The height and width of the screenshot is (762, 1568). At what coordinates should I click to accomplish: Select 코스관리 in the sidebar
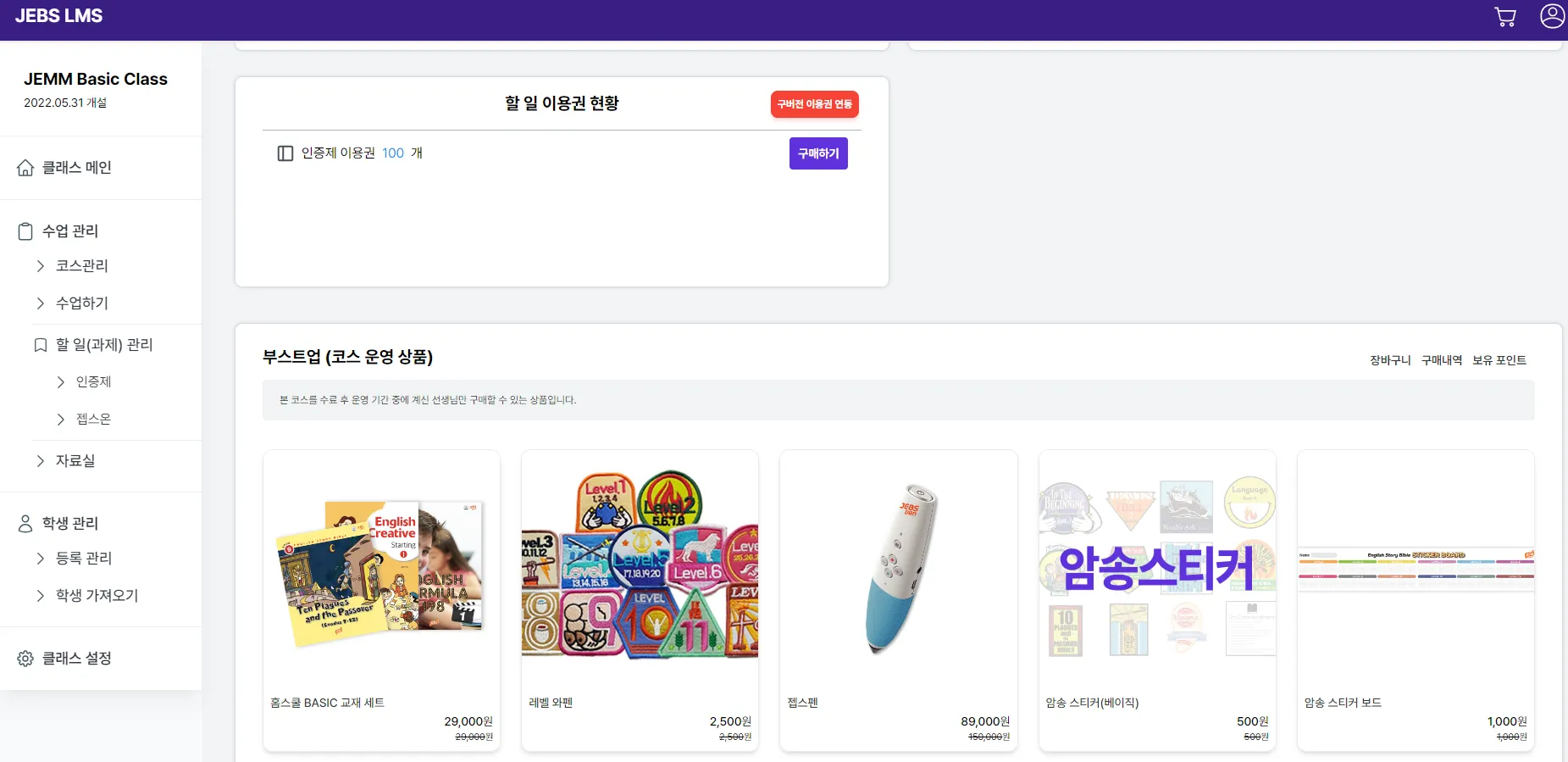click(82, 266)
